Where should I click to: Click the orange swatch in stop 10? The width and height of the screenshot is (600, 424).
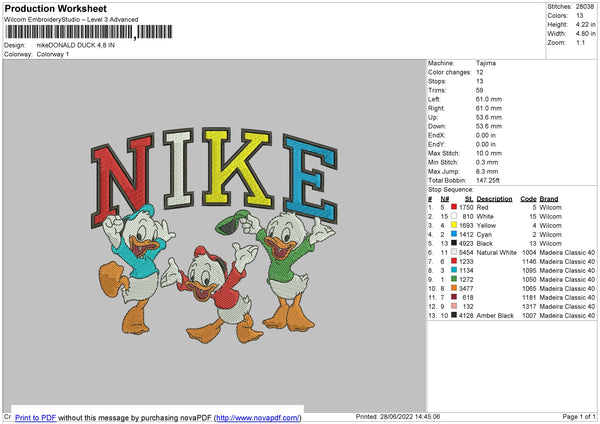point(454,288)
